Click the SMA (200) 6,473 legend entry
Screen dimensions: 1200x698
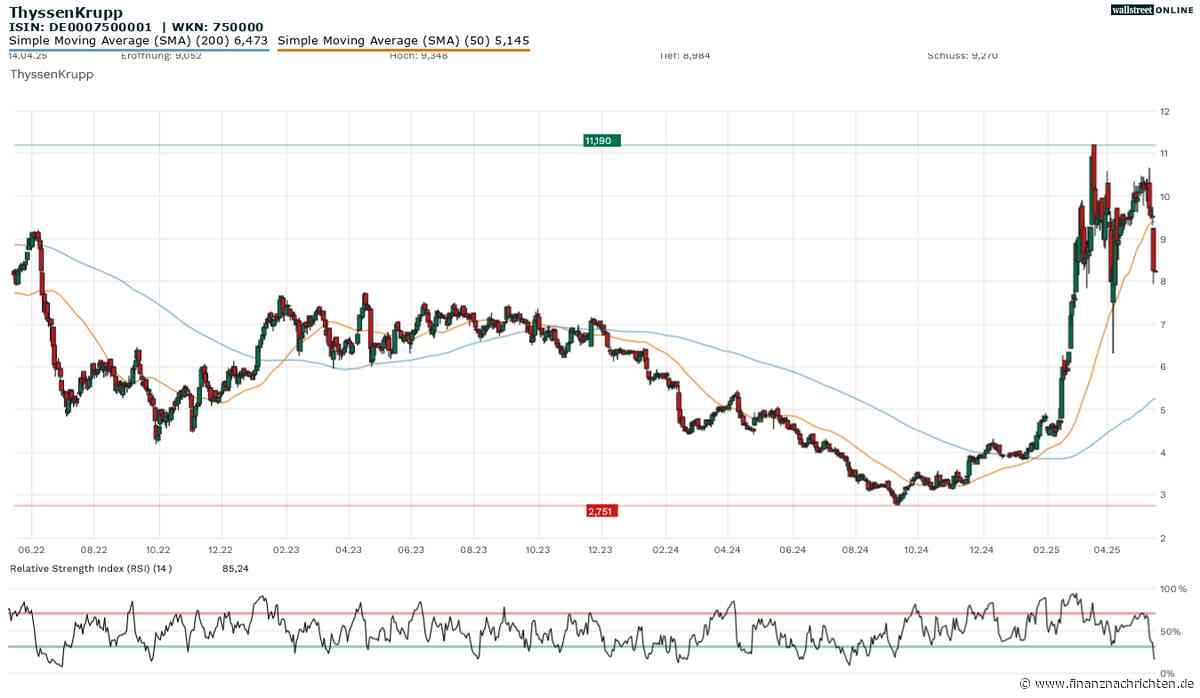coord(139,41)
